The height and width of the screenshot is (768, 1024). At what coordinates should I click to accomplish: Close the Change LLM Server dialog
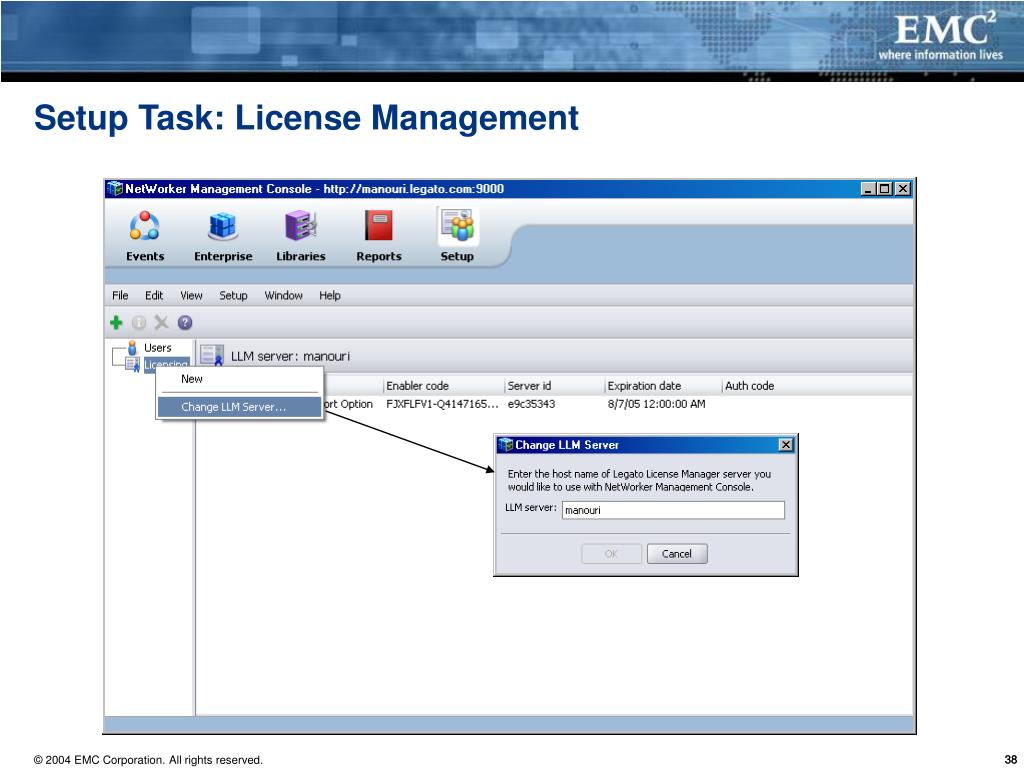(x=786, y=445)
